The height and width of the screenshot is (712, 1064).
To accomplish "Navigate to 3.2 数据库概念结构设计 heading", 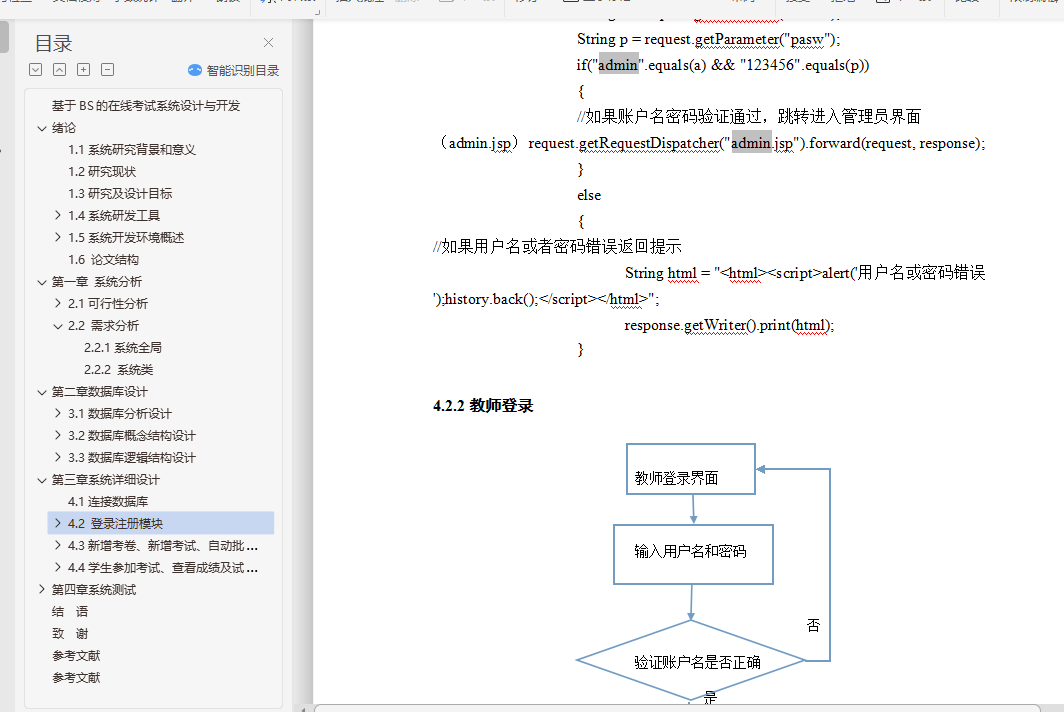I will [x=132, y=435].
